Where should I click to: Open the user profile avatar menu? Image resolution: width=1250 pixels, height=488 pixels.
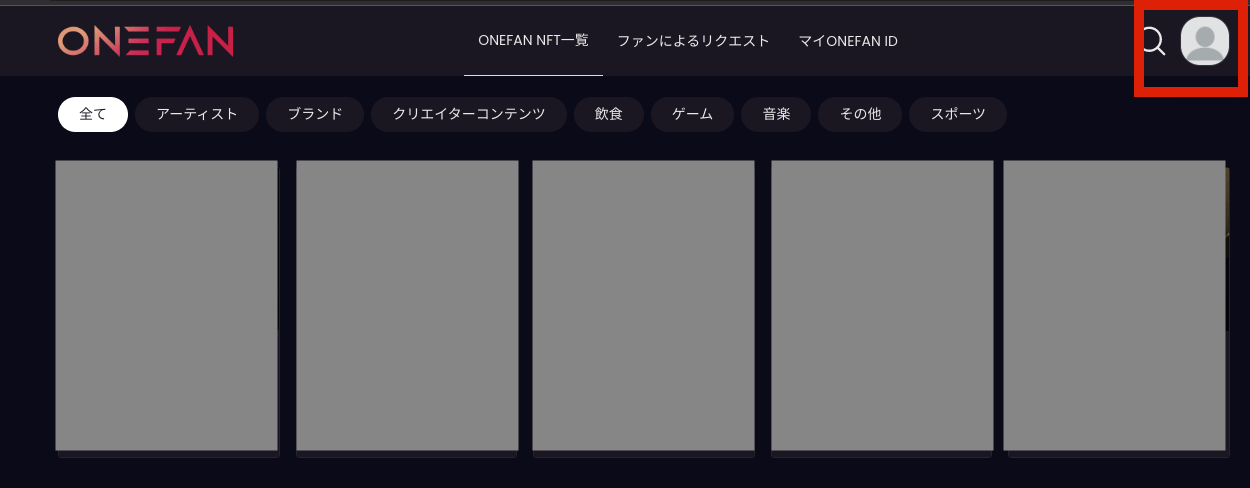coord(1205,42)
